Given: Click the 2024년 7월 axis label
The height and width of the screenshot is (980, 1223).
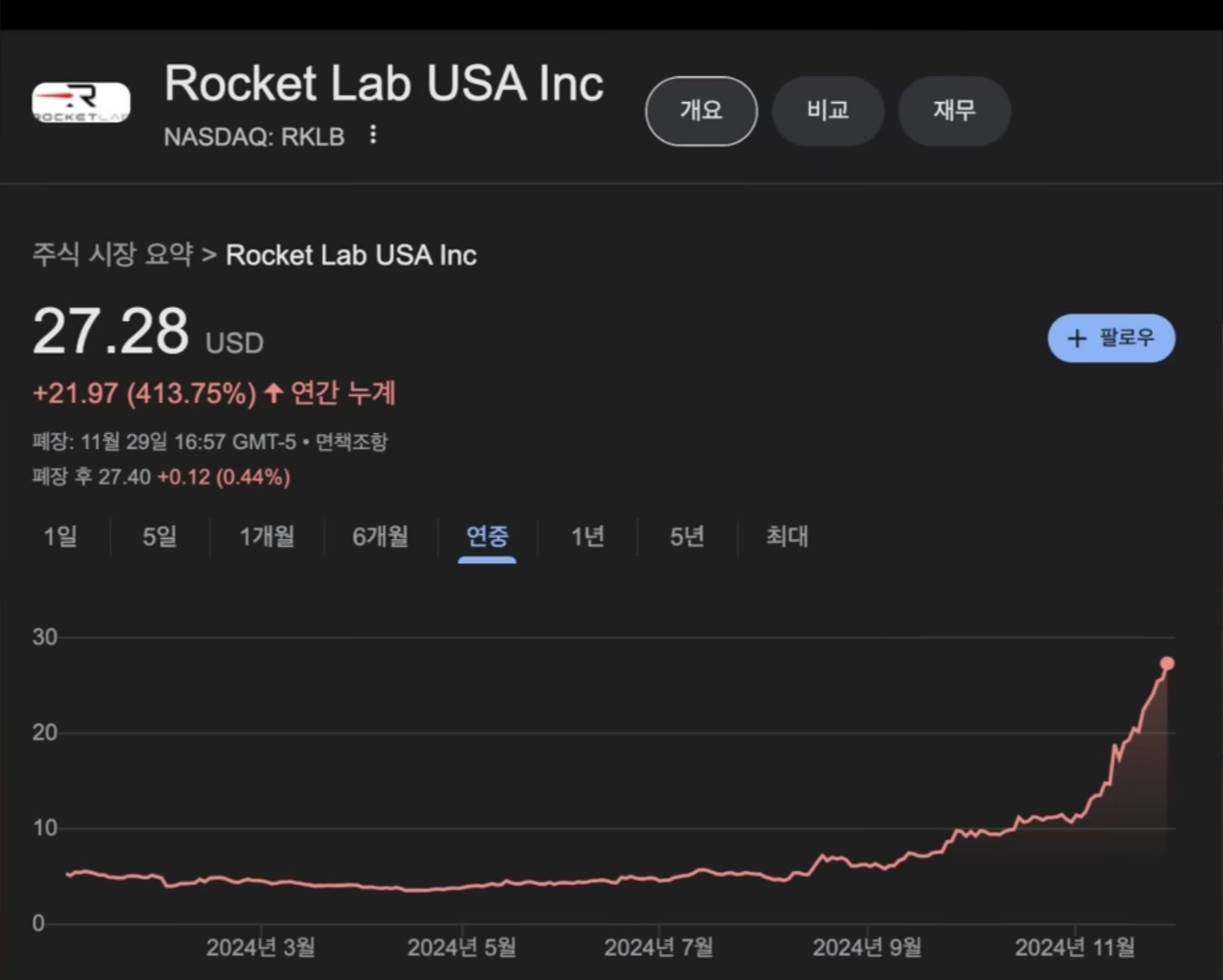Looking at the screenshot, I should click(x=659, y=947).
